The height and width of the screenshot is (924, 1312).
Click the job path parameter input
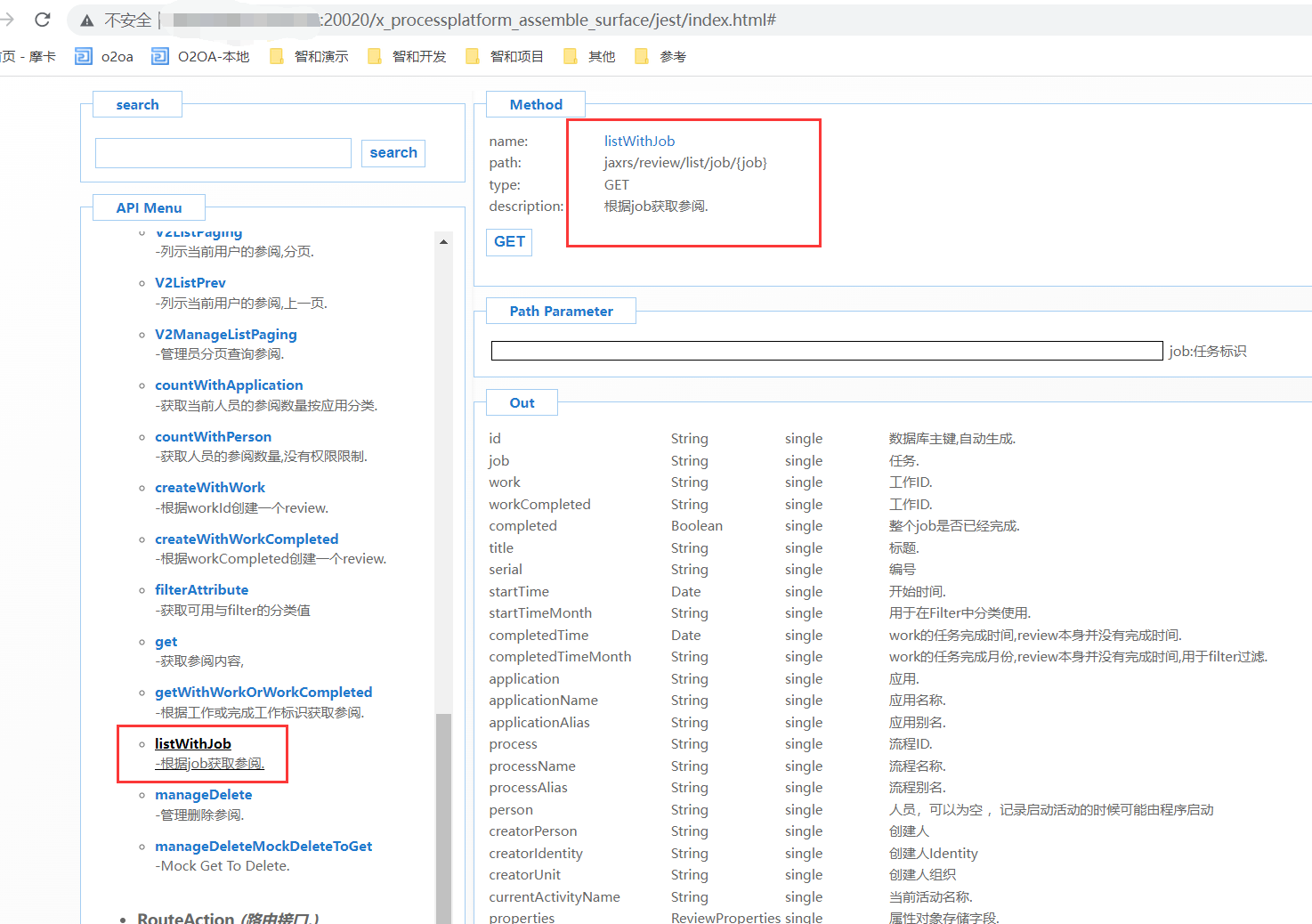point(826,351)
